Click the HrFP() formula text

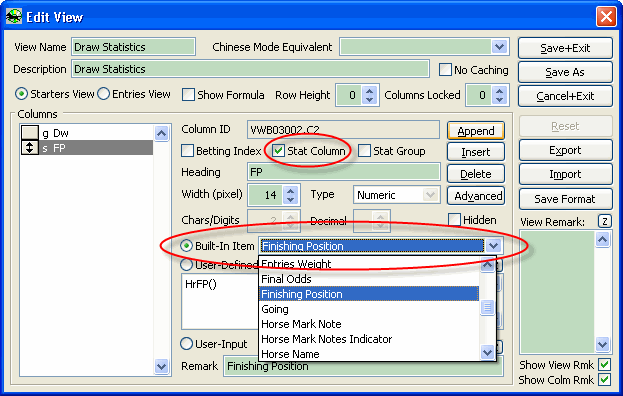(x=201, y=284)
